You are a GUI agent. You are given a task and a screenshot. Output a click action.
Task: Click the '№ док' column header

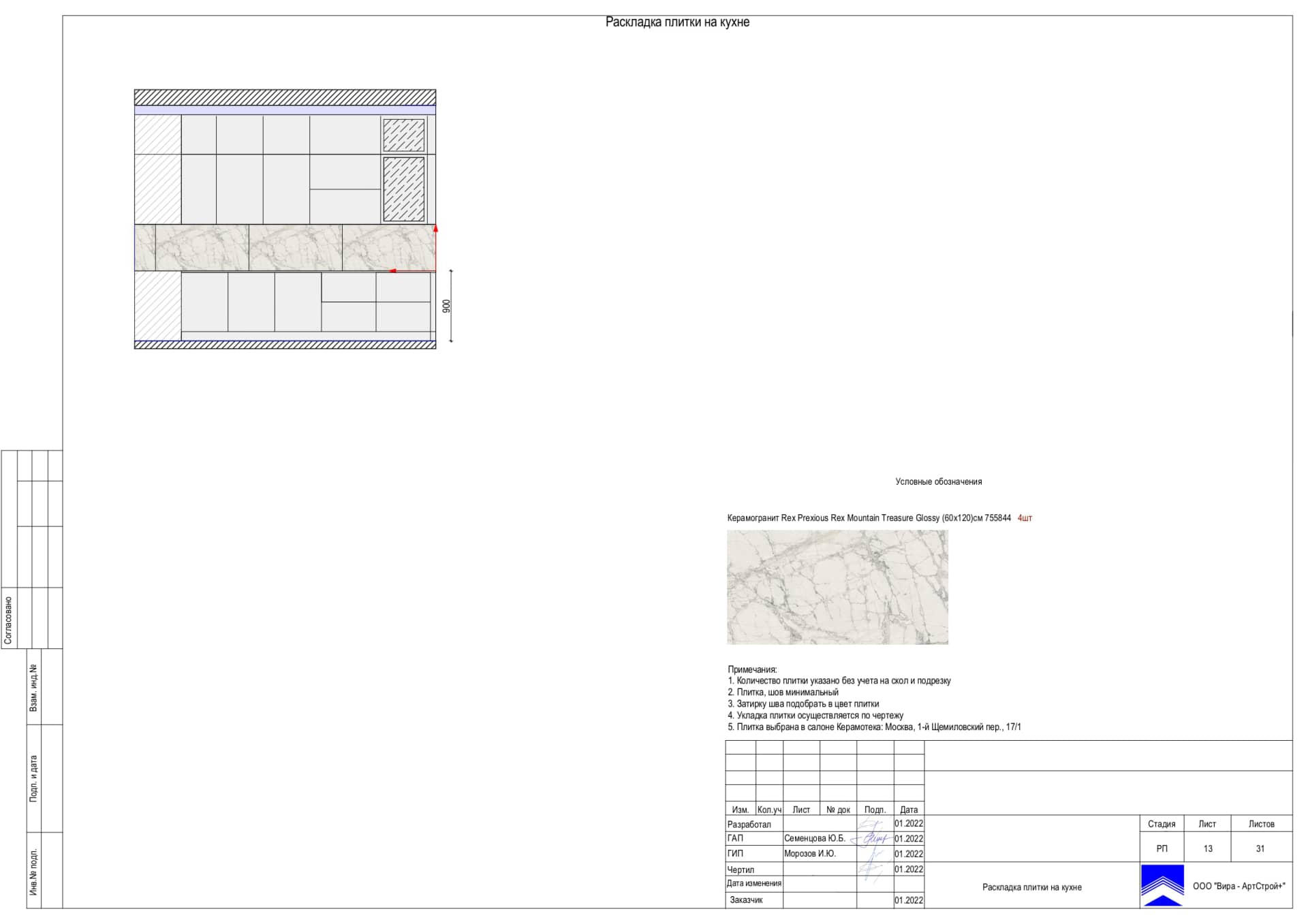coord(838,810)
